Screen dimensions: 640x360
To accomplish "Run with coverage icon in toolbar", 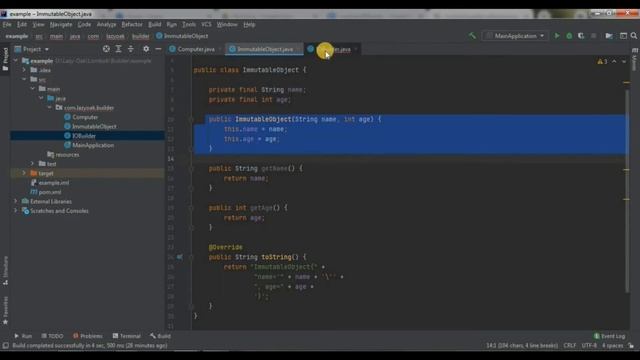I will pos(581,36).
